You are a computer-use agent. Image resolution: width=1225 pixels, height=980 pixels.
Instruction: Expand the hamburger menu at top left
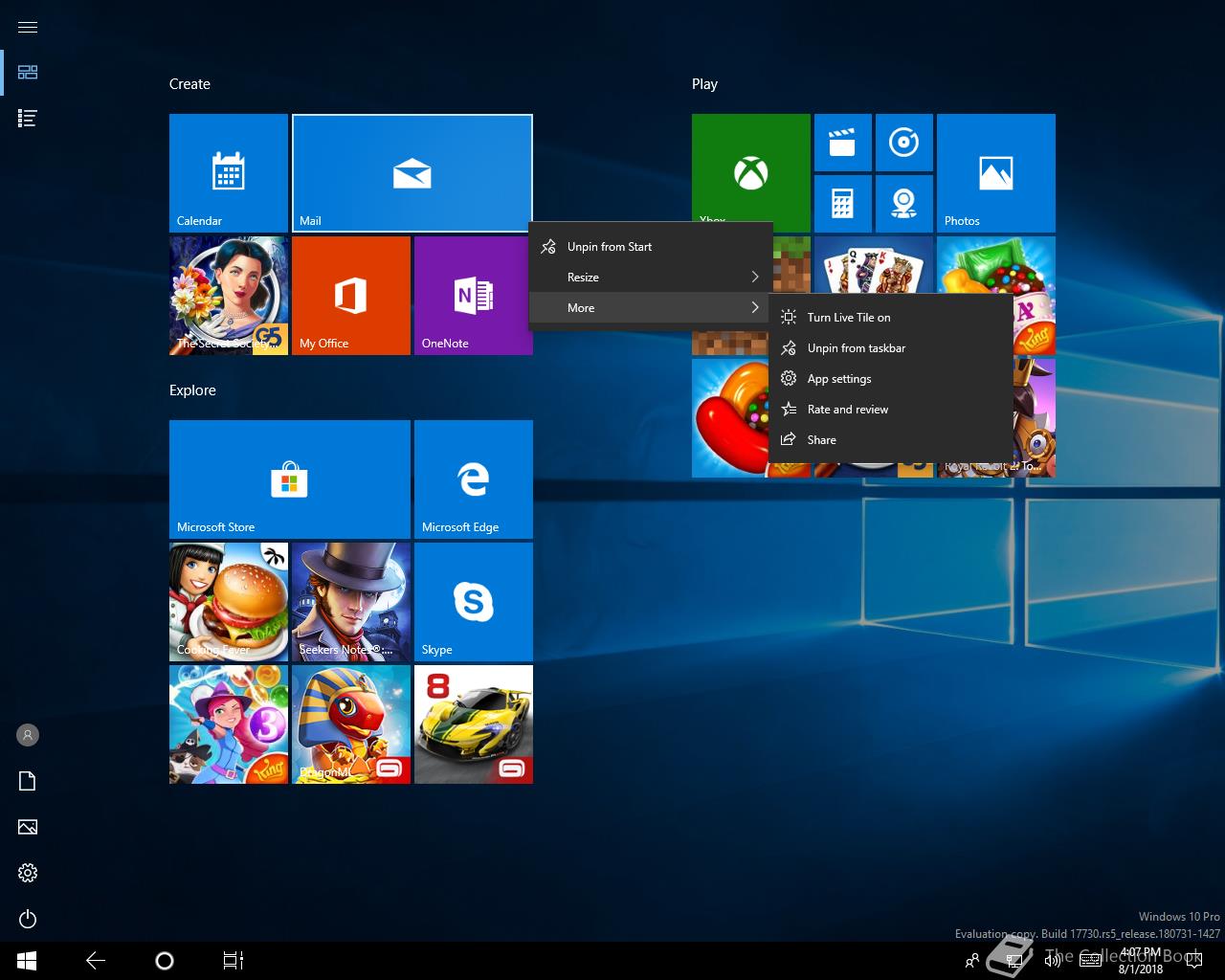pos(28,27)
